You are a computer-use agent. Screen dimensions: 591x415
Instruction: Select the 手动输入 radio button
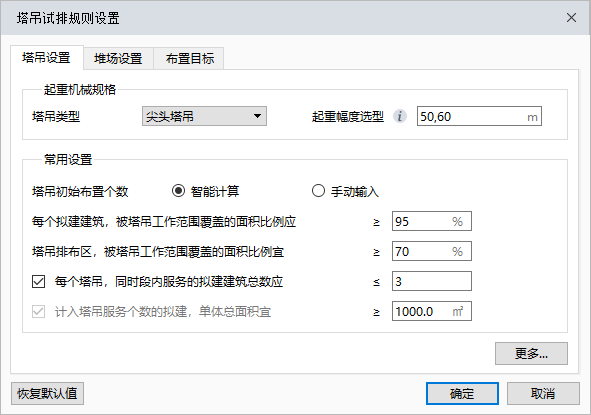[318, 191]
